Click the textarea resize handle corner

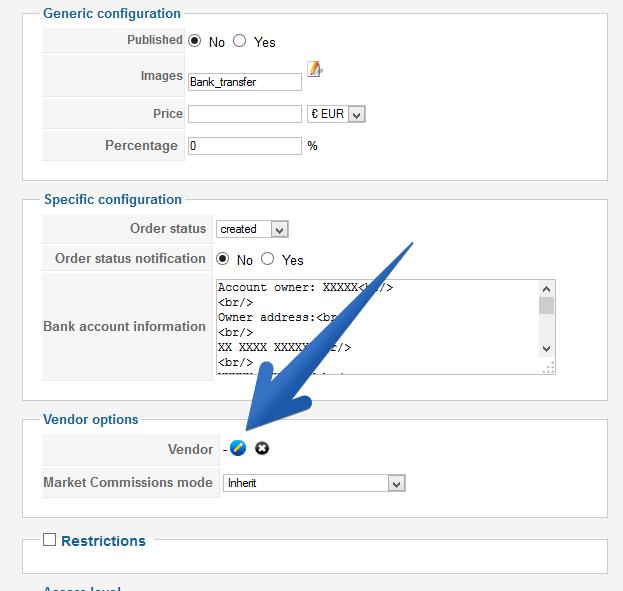pyautogui.click(x=549, y=368)
